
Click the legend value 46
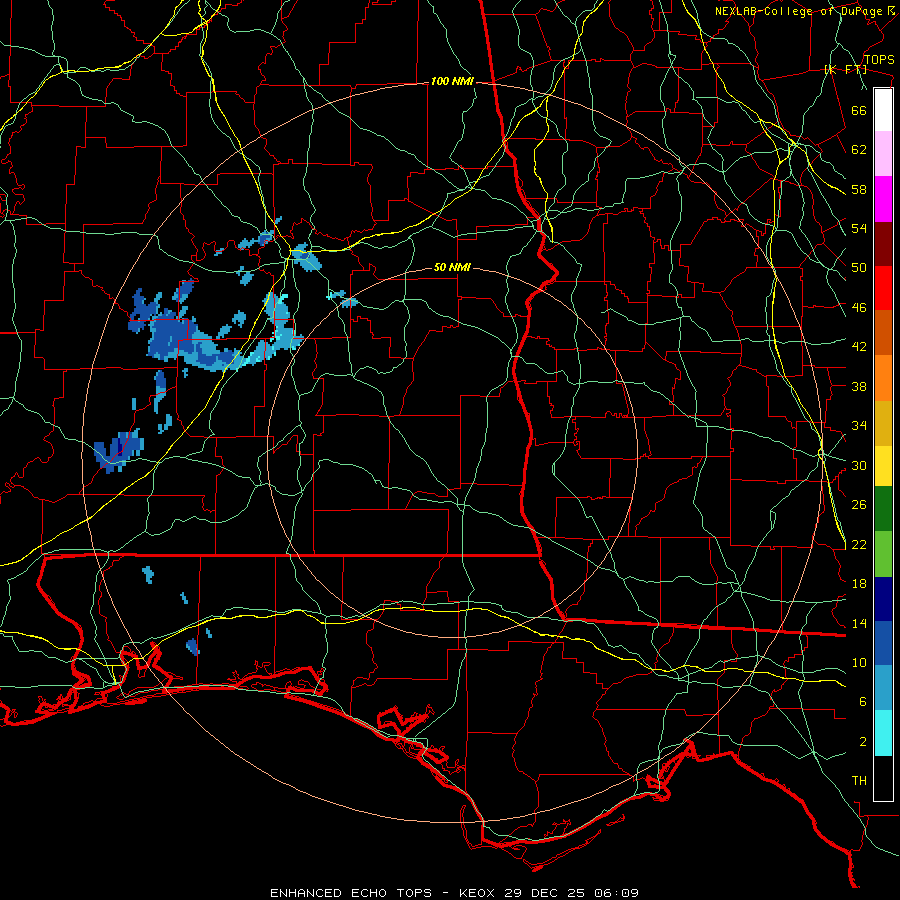coord(859,308)
